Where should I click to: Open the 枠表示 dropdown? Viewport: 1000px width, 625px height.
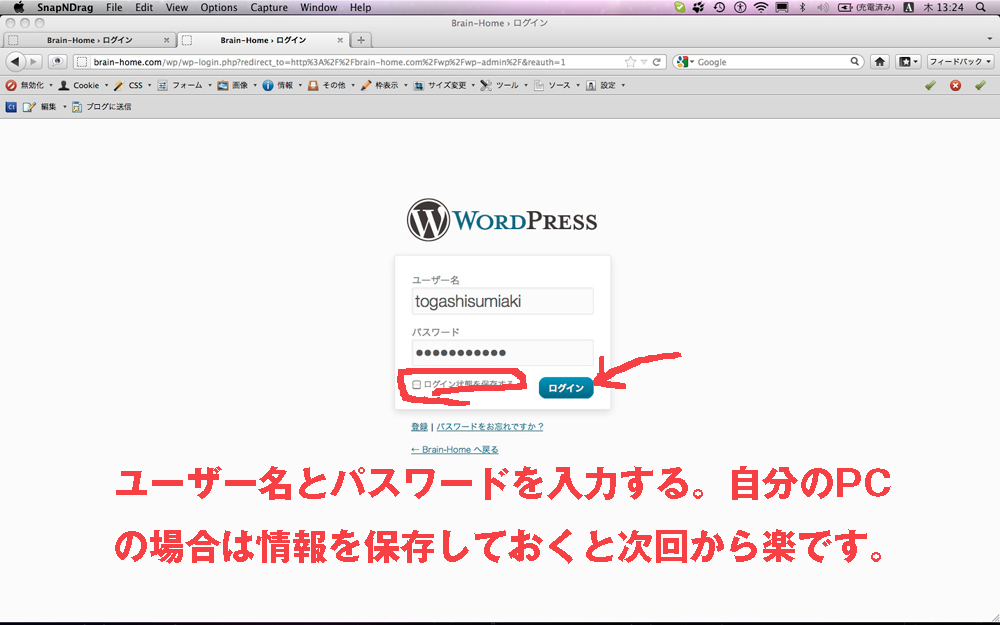tap(384, 85)
